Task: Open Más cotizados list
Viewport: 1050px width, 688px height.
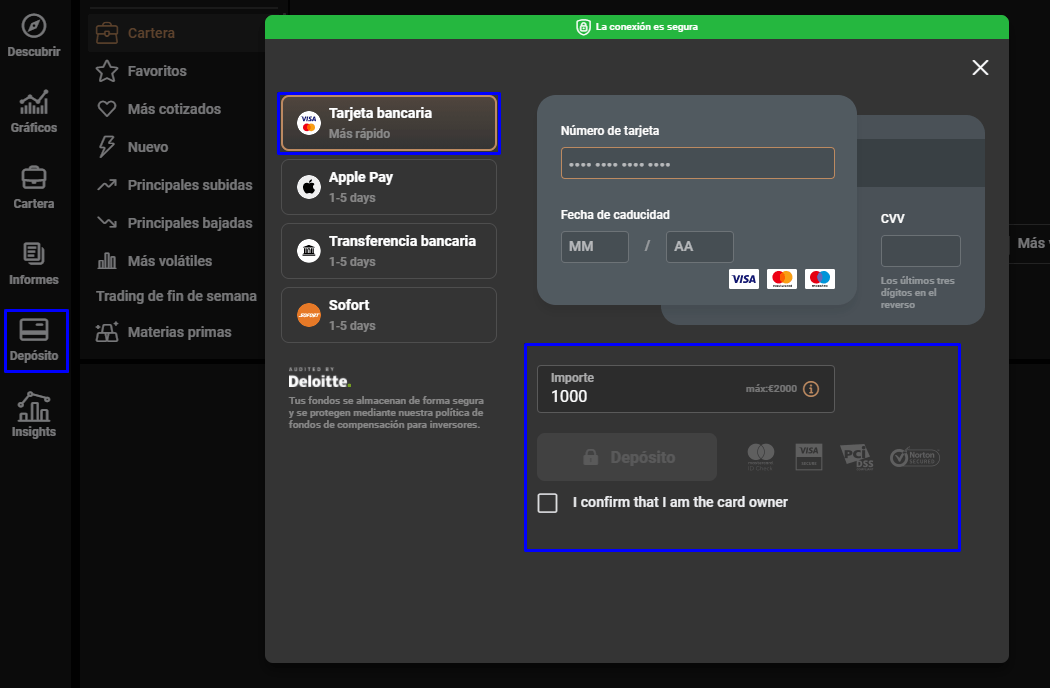Action: [174, 109]
